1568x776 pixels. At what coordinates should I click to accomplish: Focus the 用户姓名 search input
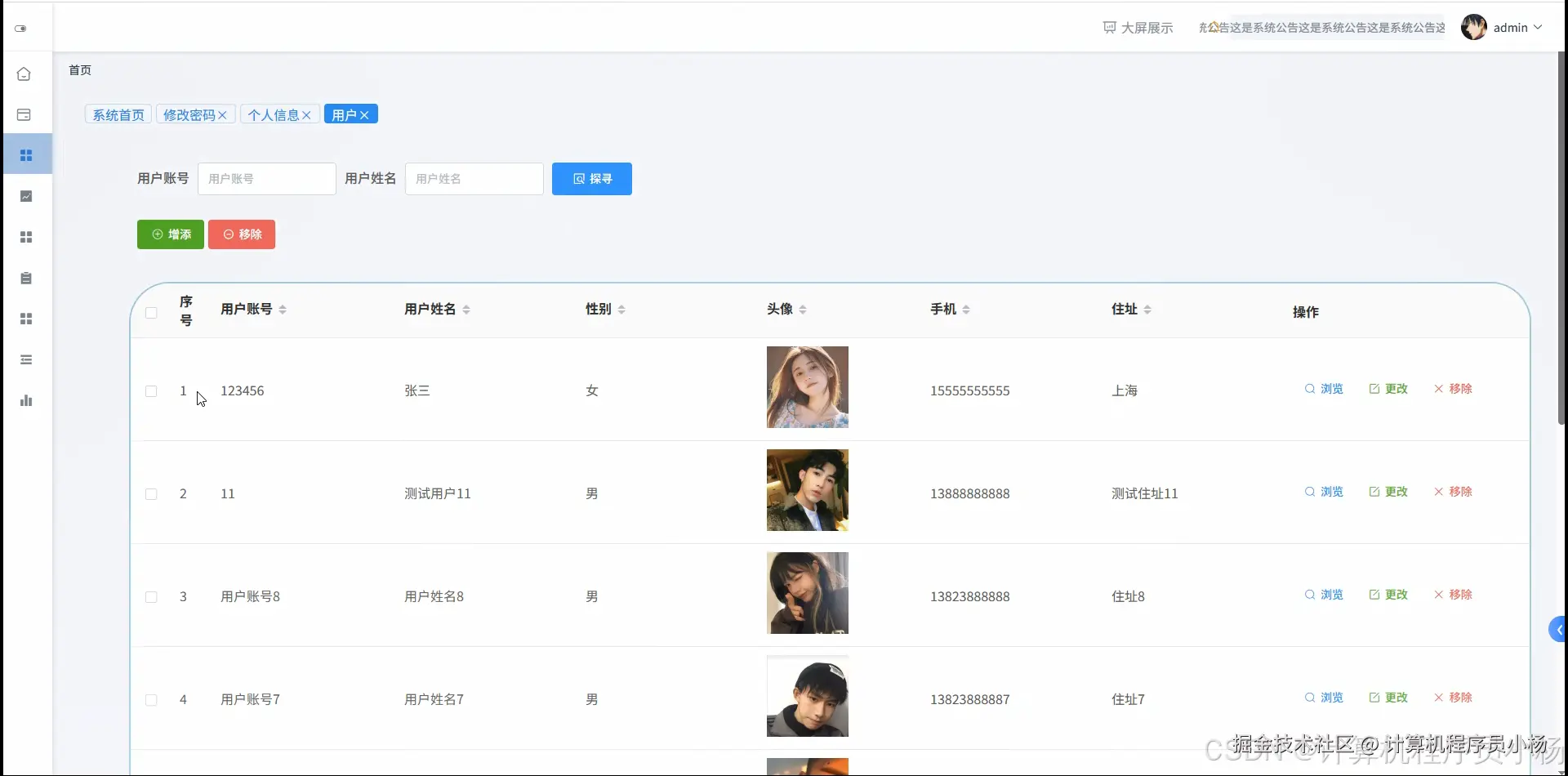coord(474,179)
